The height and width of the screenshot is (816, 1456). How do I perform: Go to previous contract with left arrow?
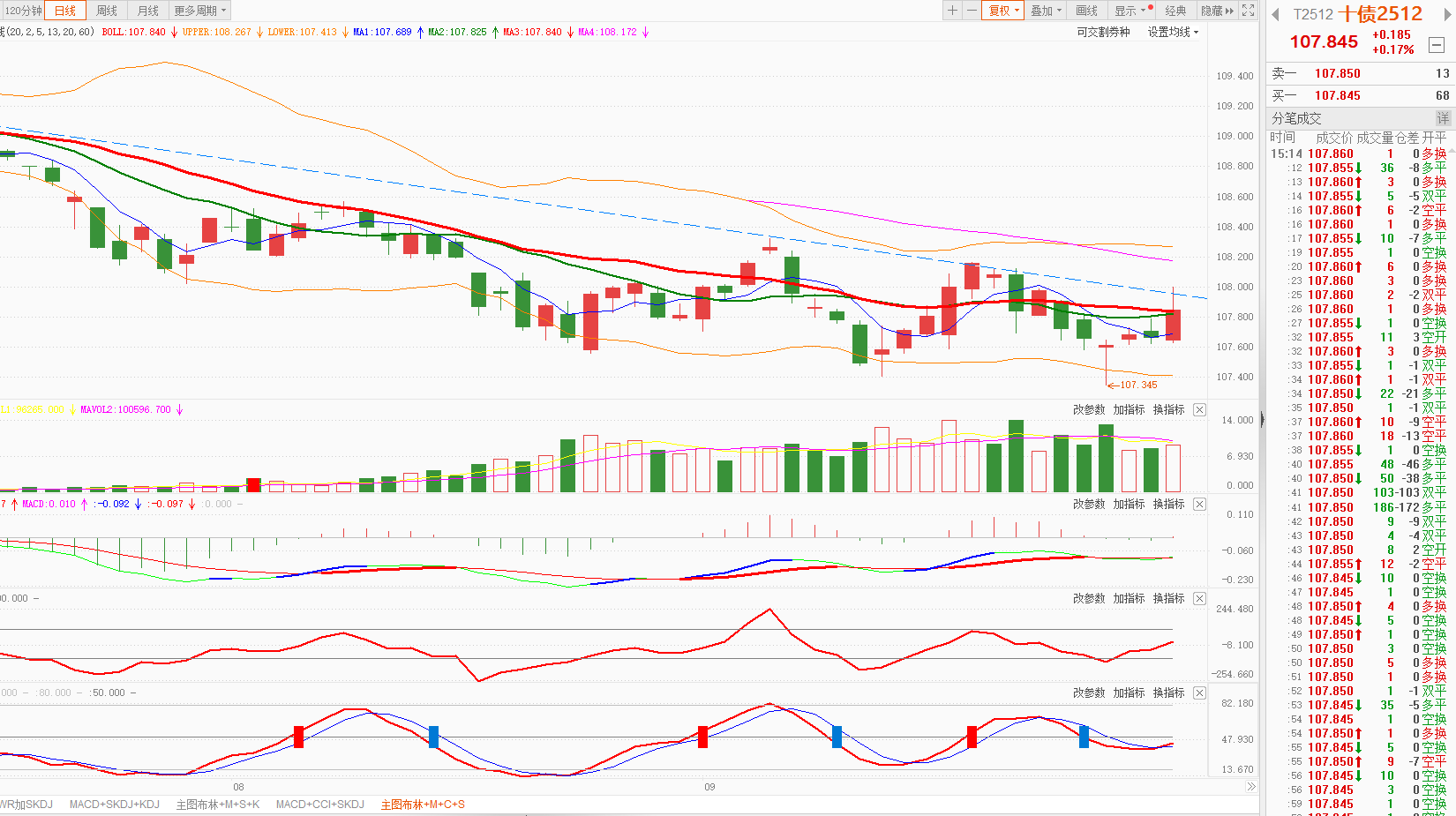(1275, 14)
